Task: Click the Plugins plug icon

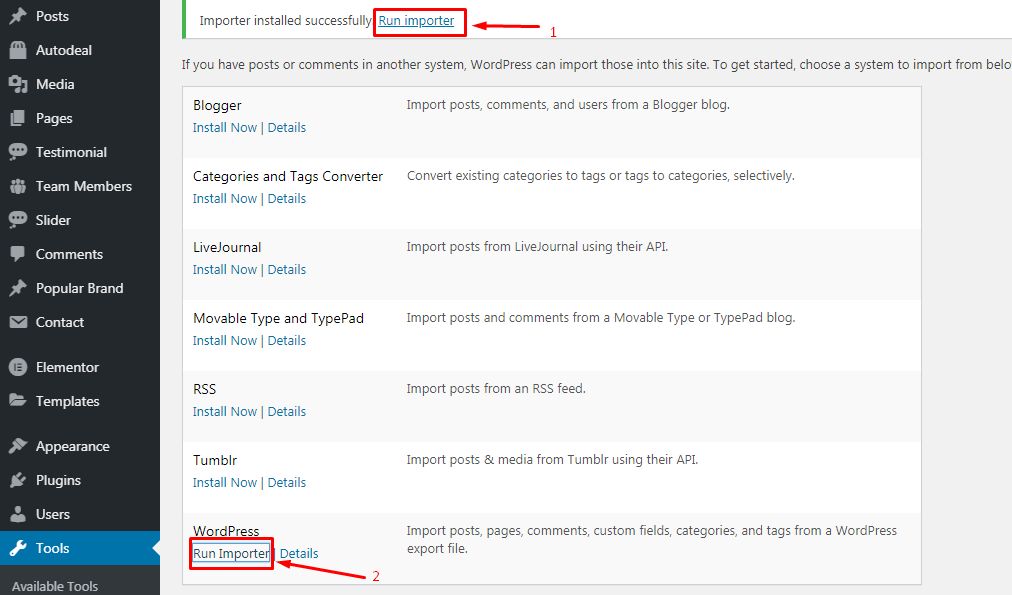Action: point(18,480)
